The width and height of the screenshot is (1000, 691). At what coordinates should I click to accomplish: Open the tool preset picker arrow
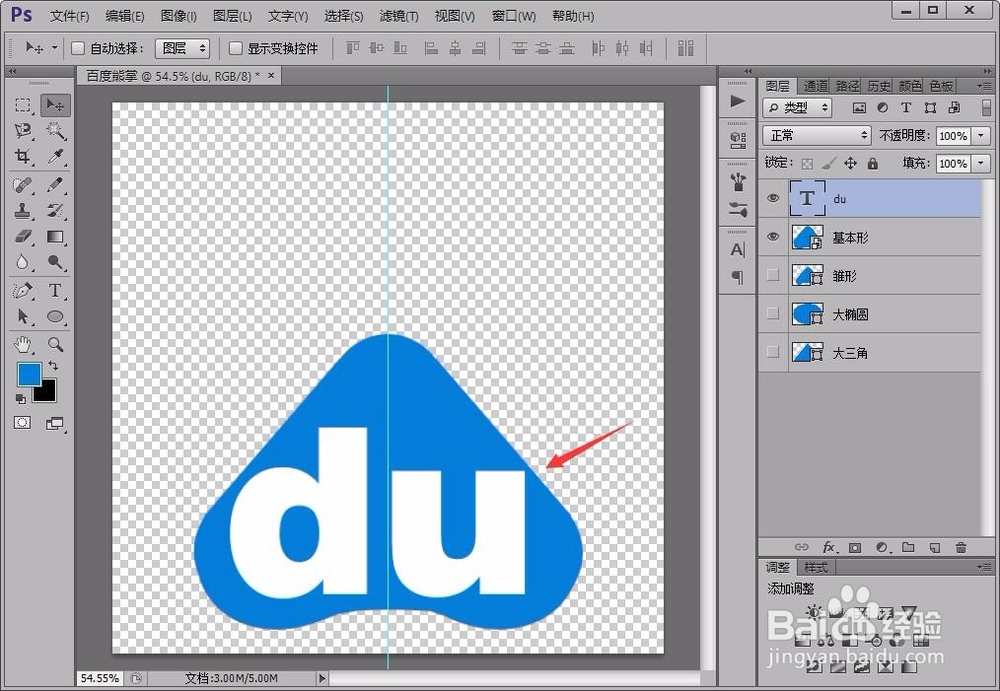coord(54,48)
